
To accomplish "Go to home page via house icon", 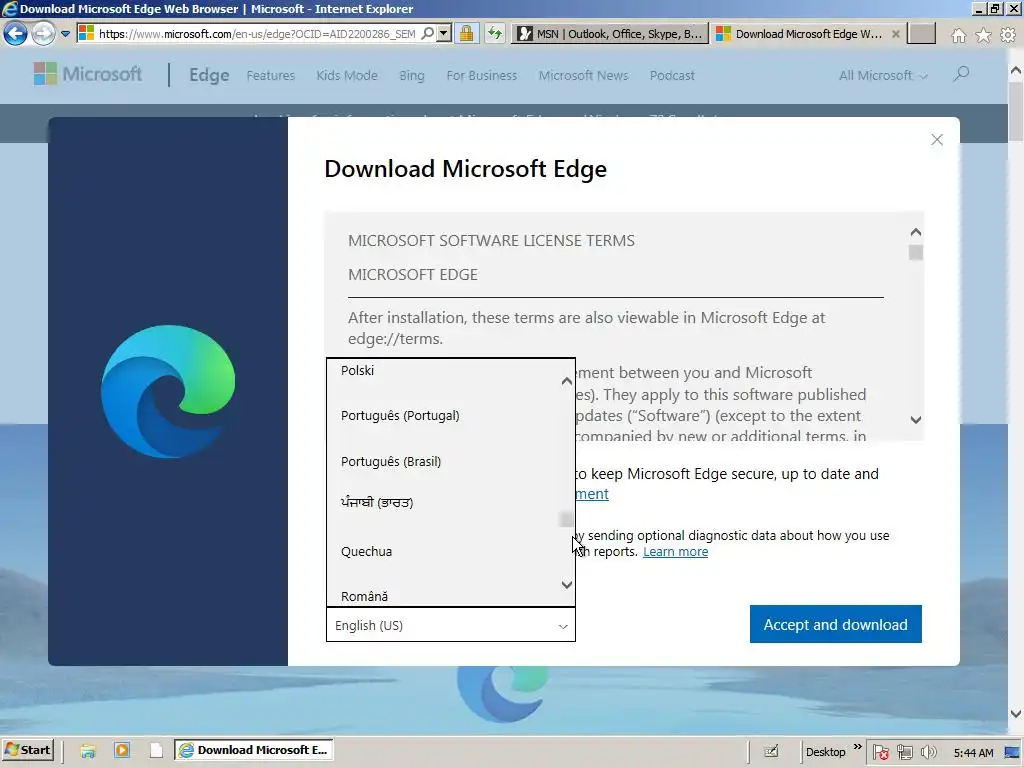I will 959,35.
